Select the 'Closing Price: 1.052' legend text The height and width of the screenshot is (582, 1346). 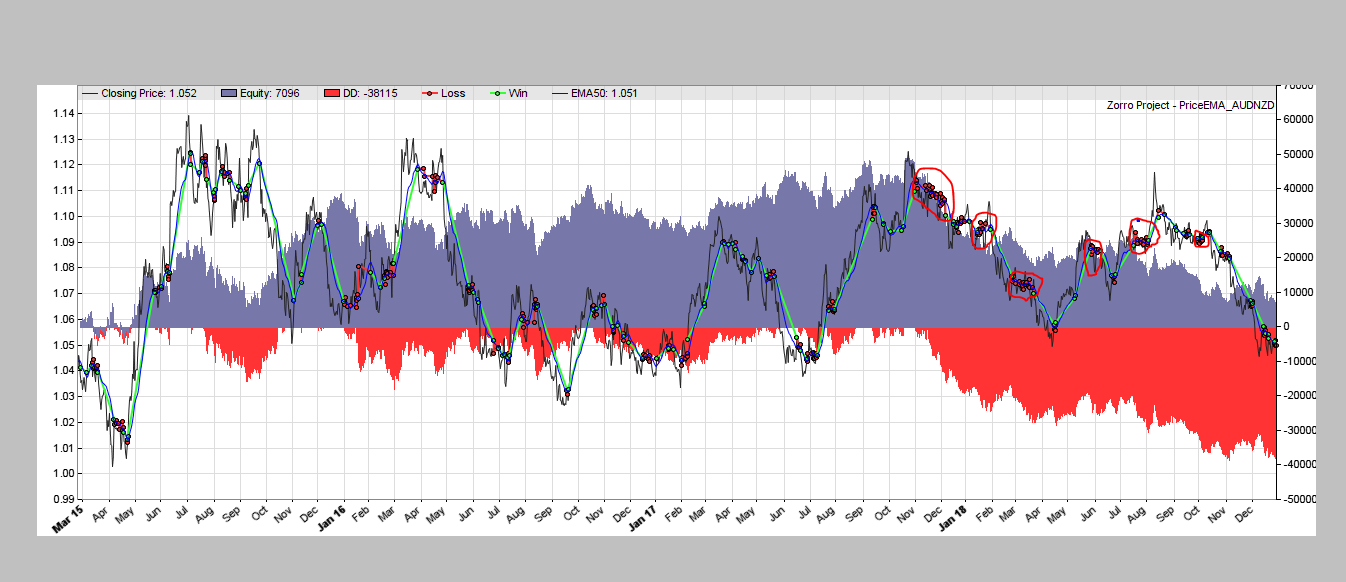[149, 93]
